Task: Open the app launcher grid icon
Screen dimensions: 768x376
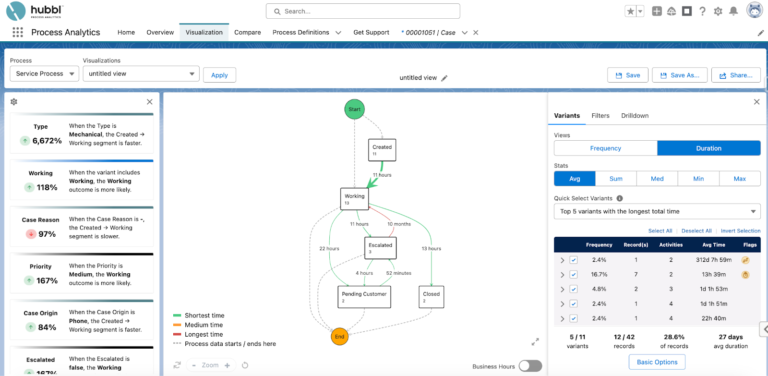Action: pyautogui.click(x=18, y=32)
